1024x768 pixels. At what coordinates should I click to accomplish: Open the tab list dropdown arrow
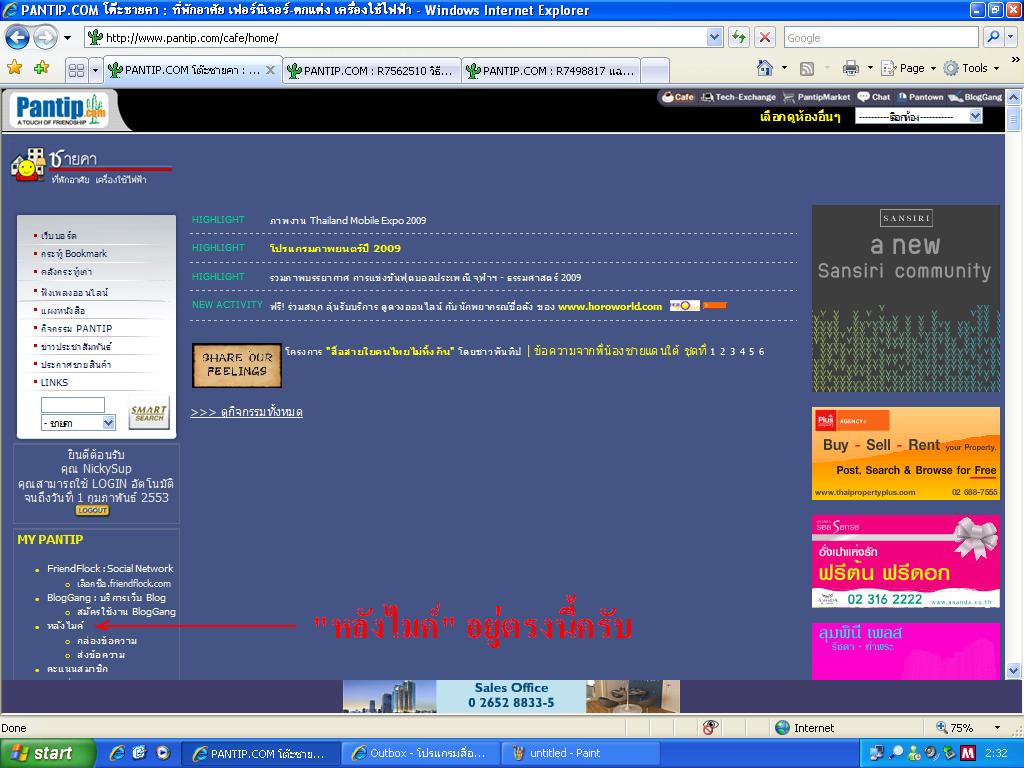(95, 70)
